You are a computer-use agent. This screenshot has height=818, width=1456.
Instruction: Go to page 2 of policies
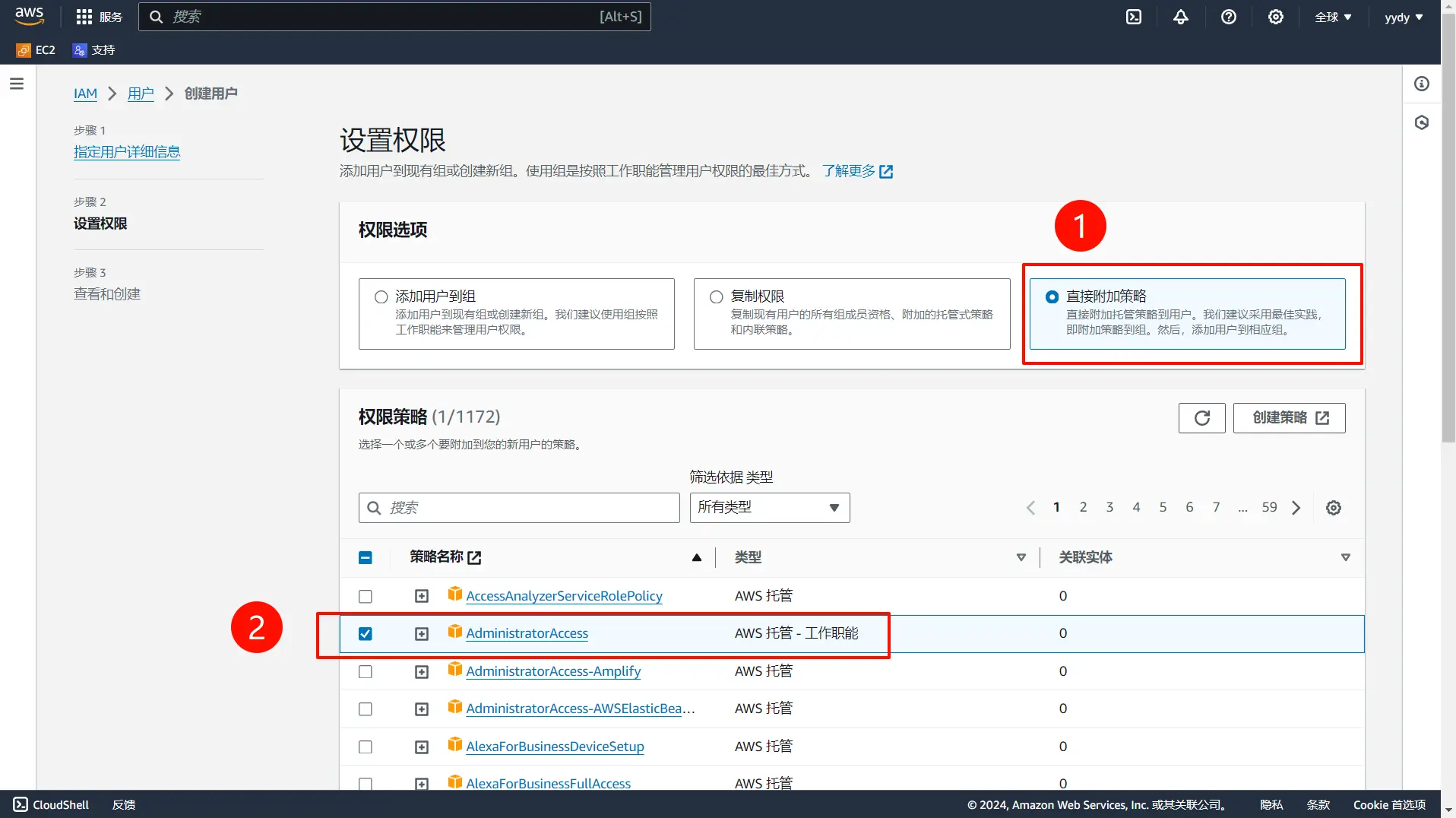[x=1083, y=507]
